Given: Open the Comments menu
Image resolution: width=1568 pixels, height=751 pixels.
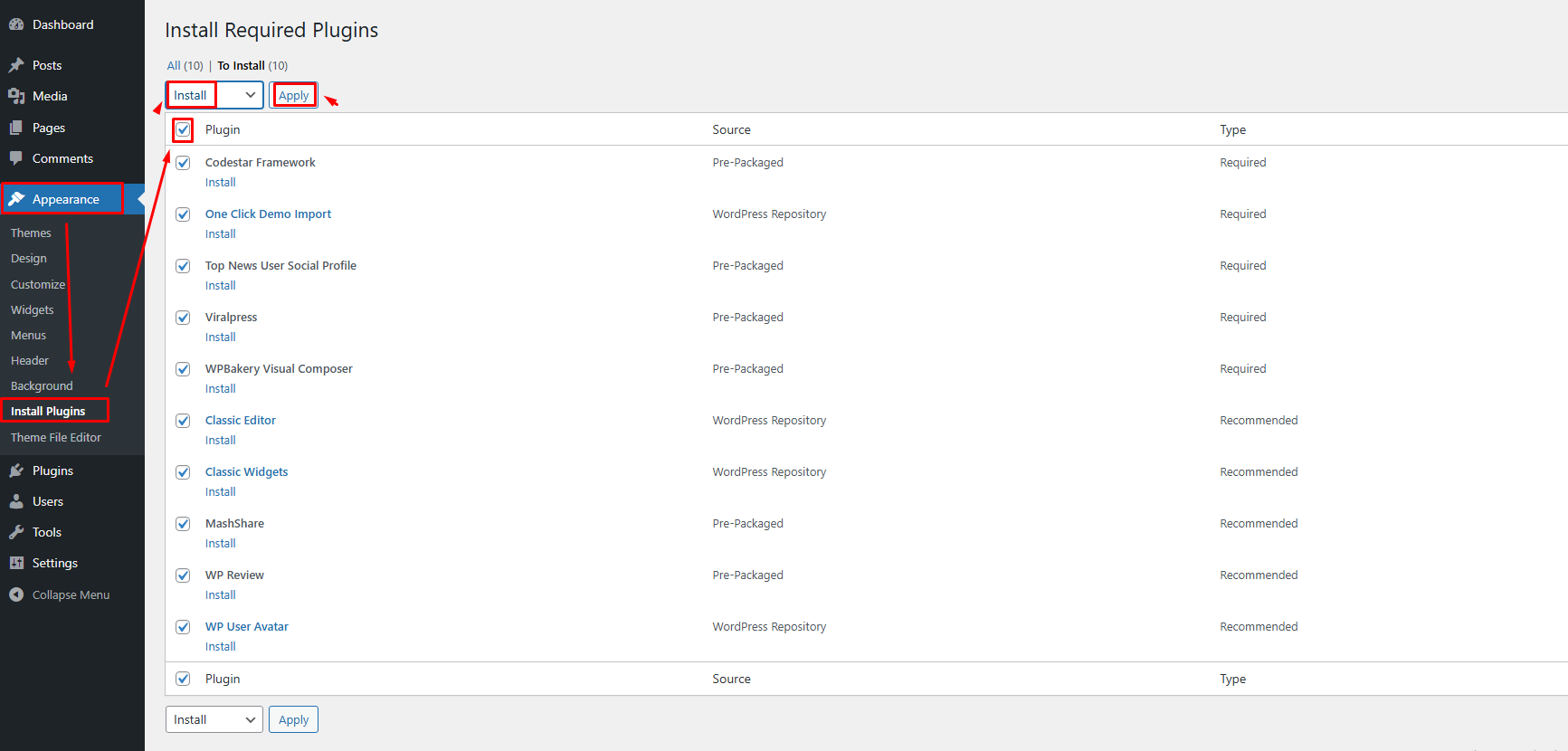Looking at the screenshot, I should point(62,158).
